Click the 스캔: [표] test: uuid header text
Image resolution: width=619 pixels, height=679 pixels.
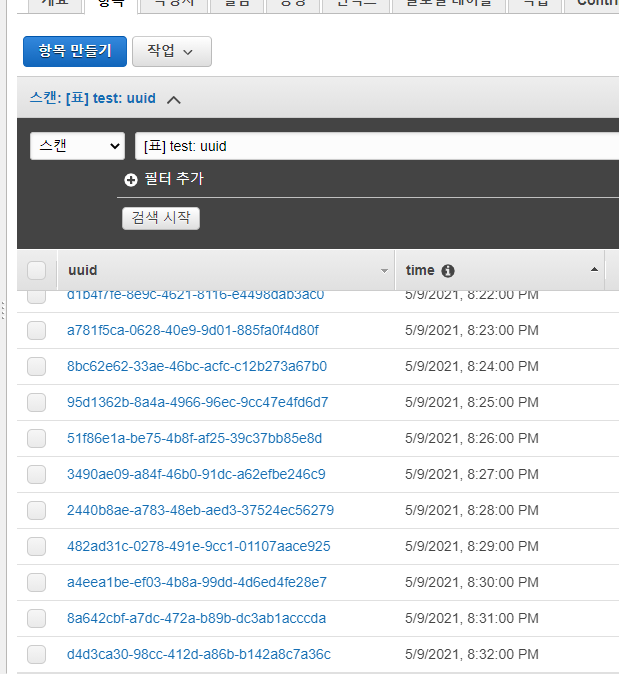click(92, 99)
